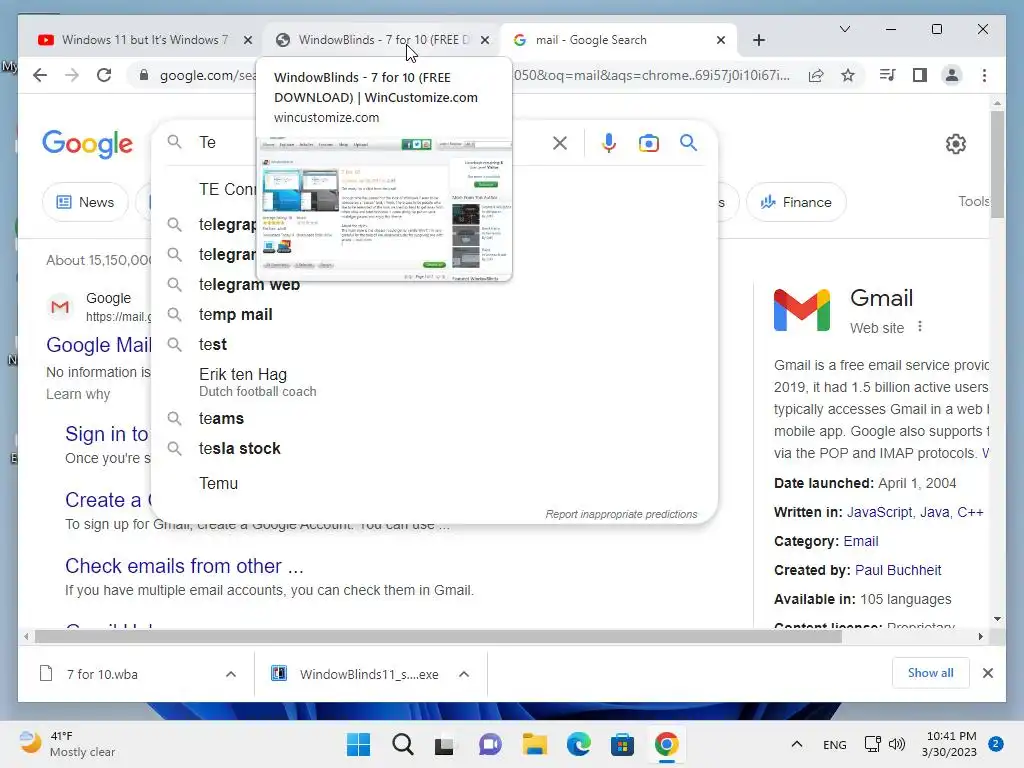Open a new Chrome tab
1024x768 pixels.
pyautogui.click(x=758, y=40)
